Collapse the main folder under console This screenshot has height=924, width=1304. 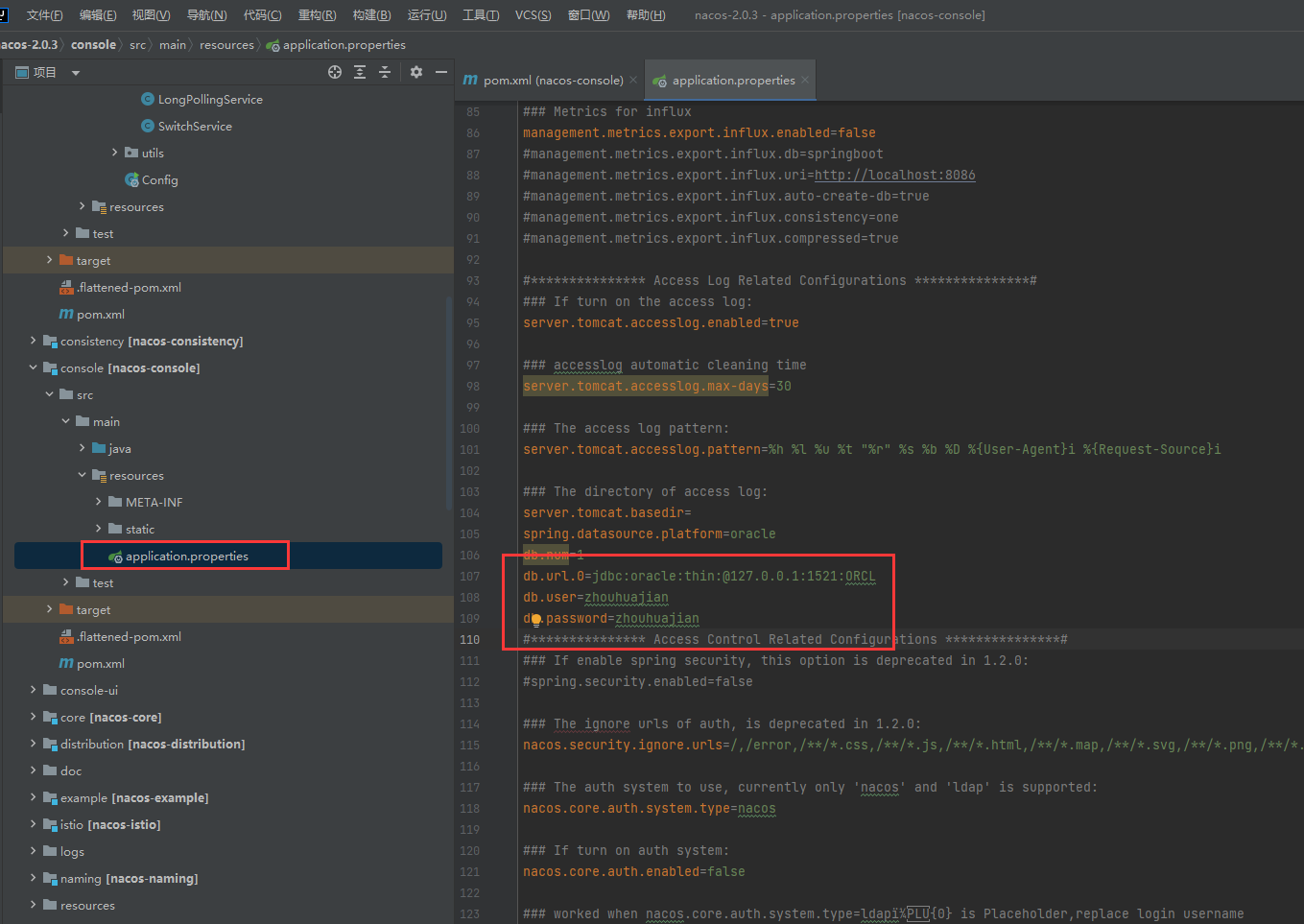[66, 421]
